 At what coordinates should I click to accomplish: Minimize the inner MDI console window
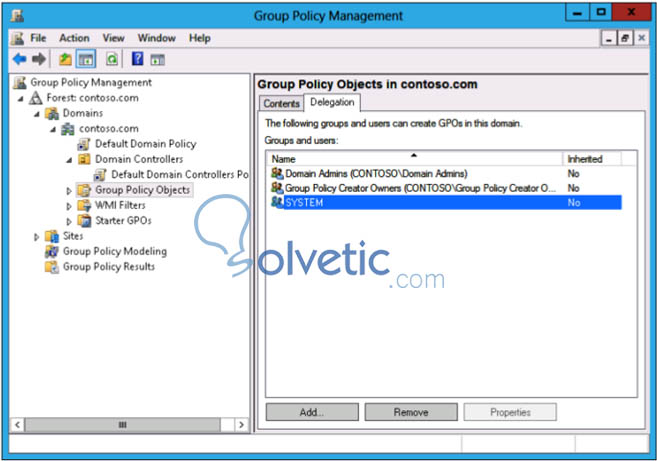tap(609, 39)
